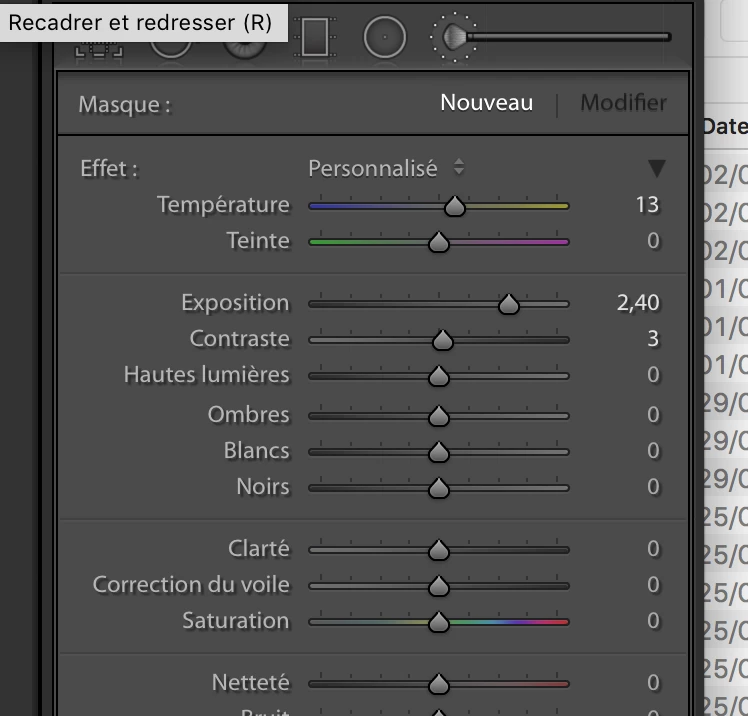Screen dimensions: 748x716
Task: Click the Ombres value field
Action: pyautogui.click(x=654, y=415)
